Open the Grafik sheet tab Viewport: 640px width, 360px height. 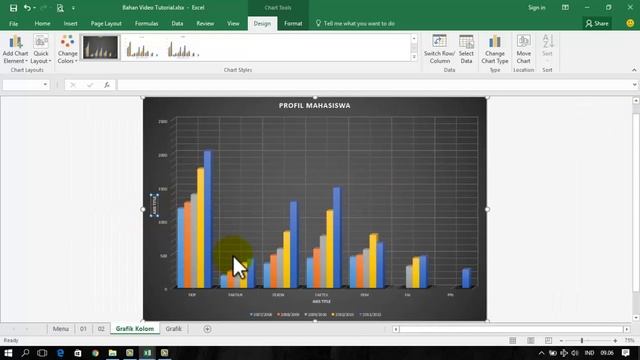point(173,329)
